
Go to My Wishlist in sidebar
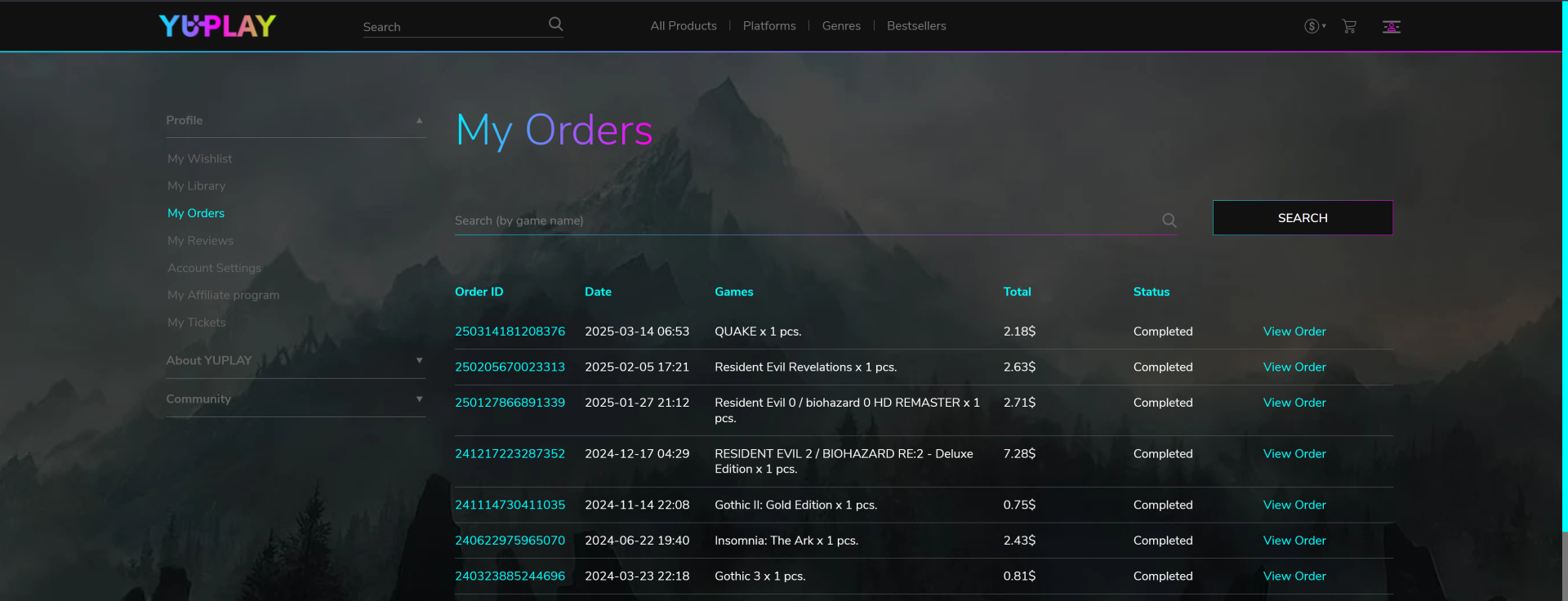click(199, 159)
